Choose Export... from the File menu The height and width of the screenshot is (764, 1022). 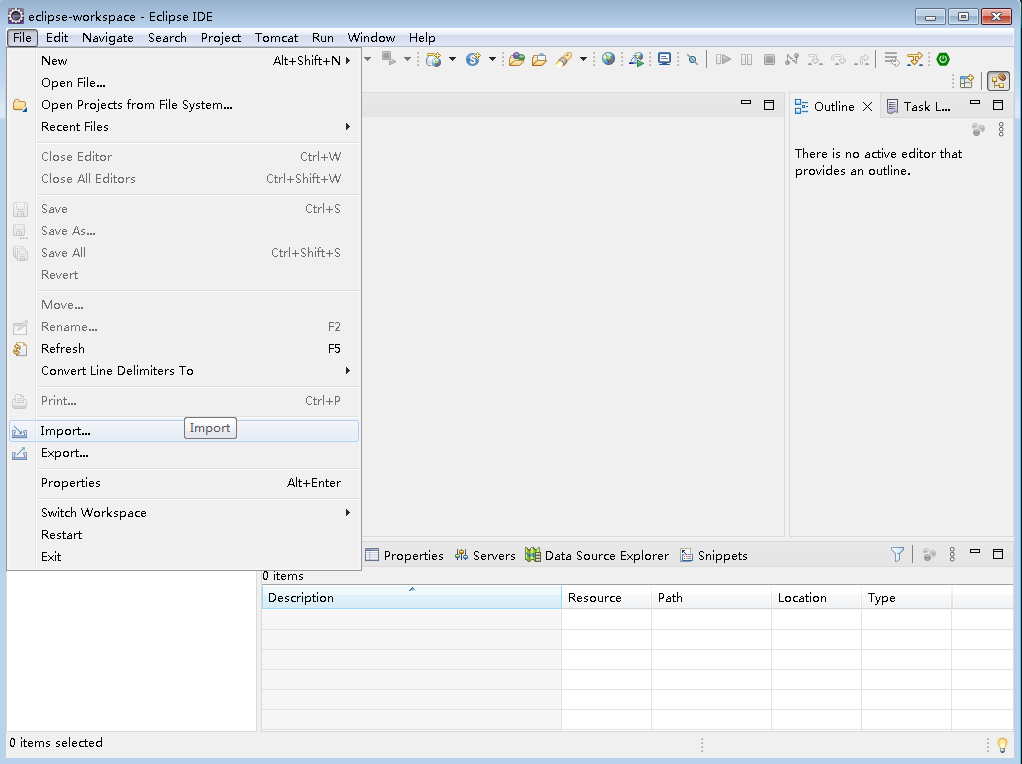[x=184, y=453]
